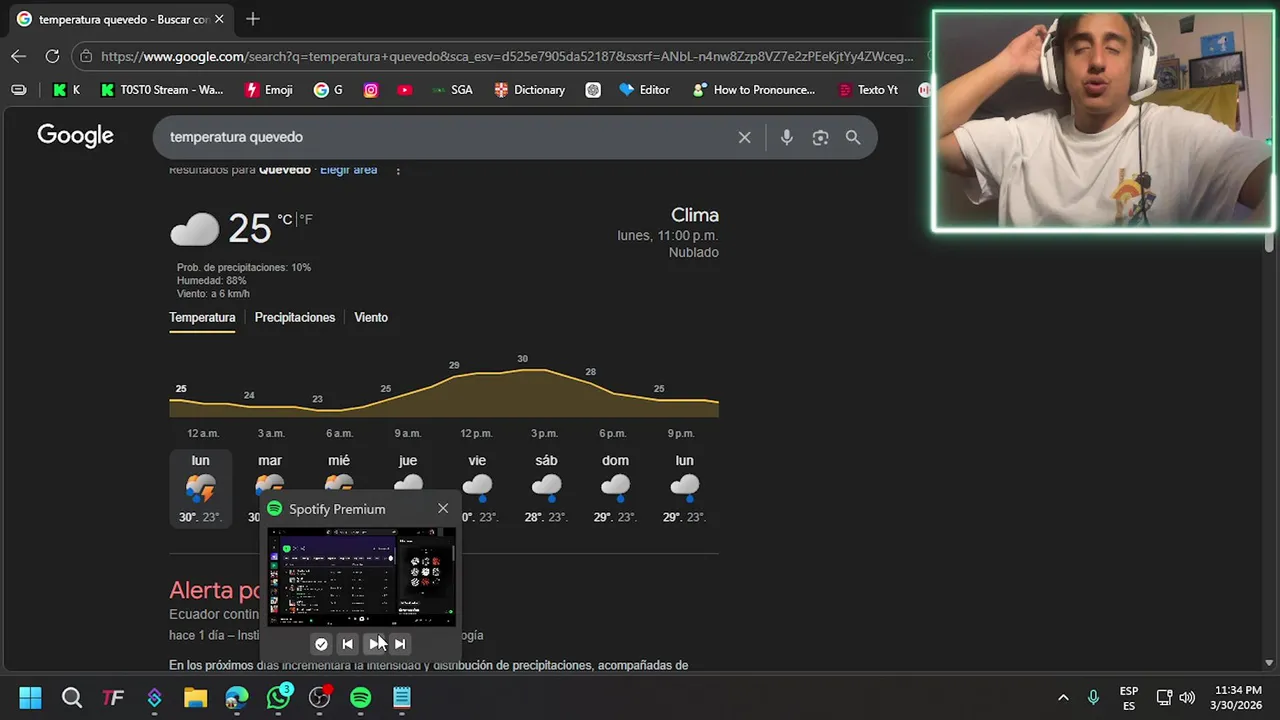
Task: Open Notepad from the taskbar
Action: point(402,698)
